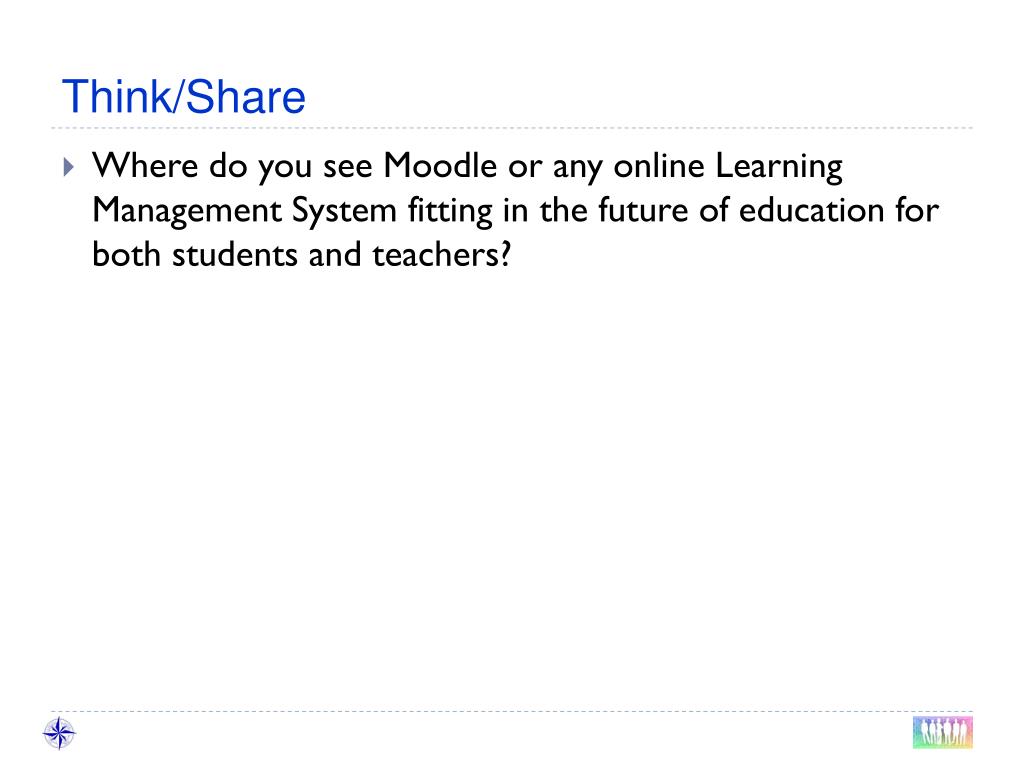This screenshot has width=1024, height=768.
Task: Click the word 'Where' starting the question
Action: [x=145, y=165]
